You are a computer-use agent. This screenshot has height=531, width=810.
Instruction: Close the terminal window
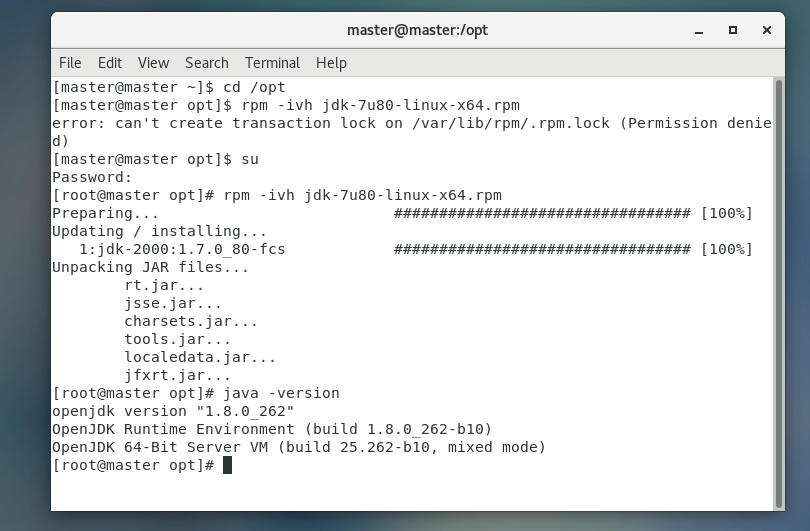pos(767,30)
